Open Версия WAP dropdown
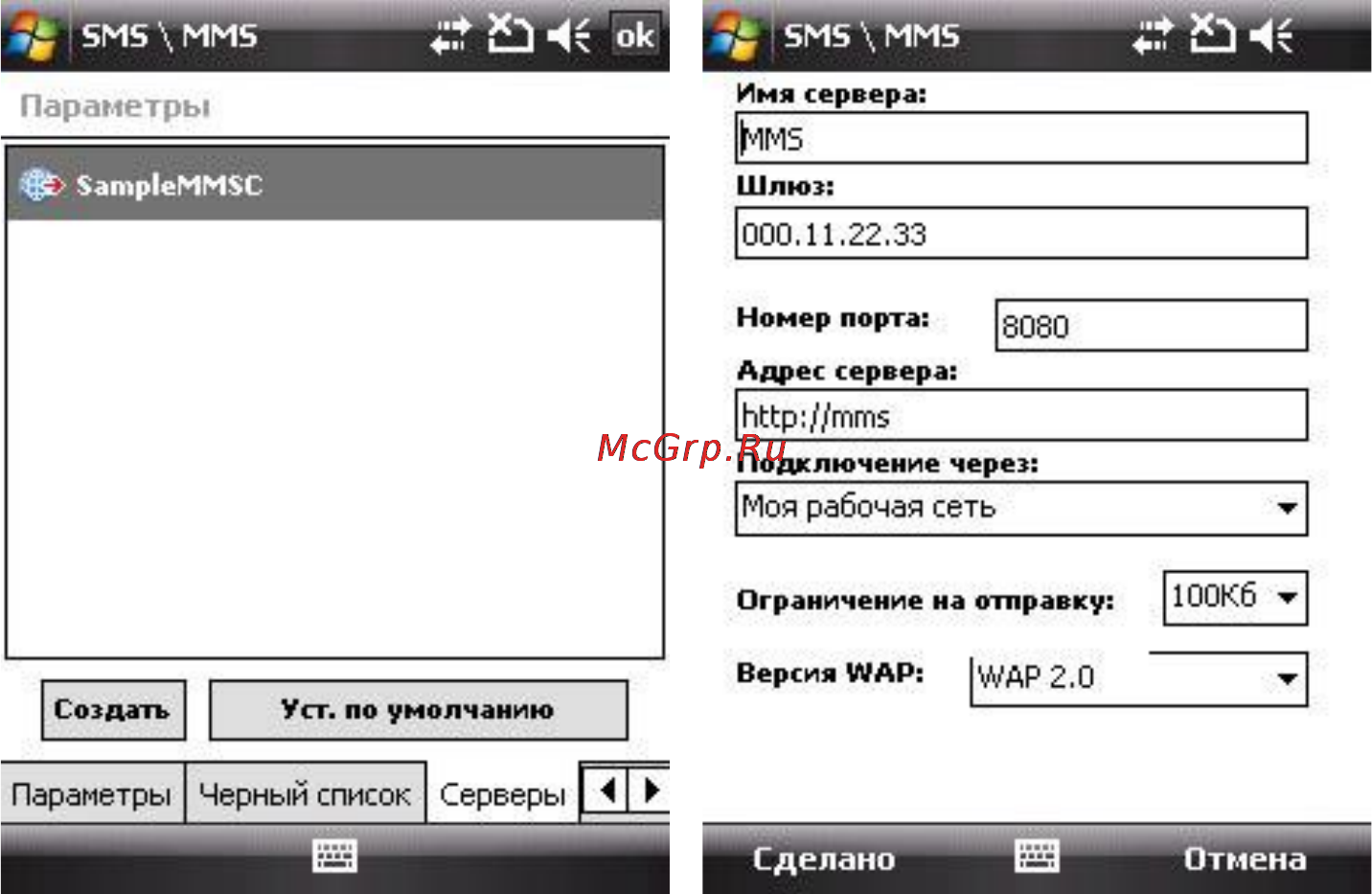1372x894 pixels. click(x=1138, y=679)
